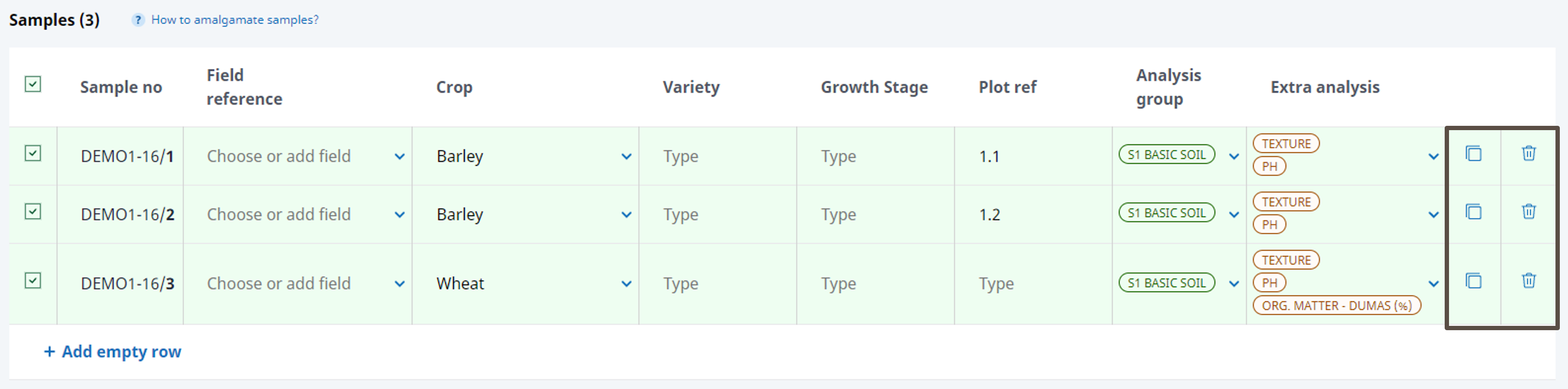Viewport: 1568px width, 389px height.
Task: Click the plus icon to add row
Action: 49,352
